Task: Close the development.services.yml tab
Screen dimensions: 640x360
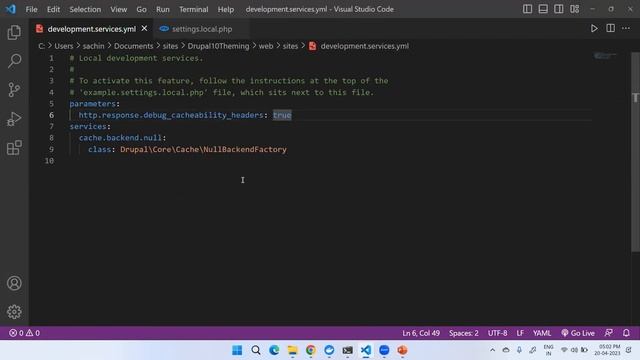Action: [144, 29]
